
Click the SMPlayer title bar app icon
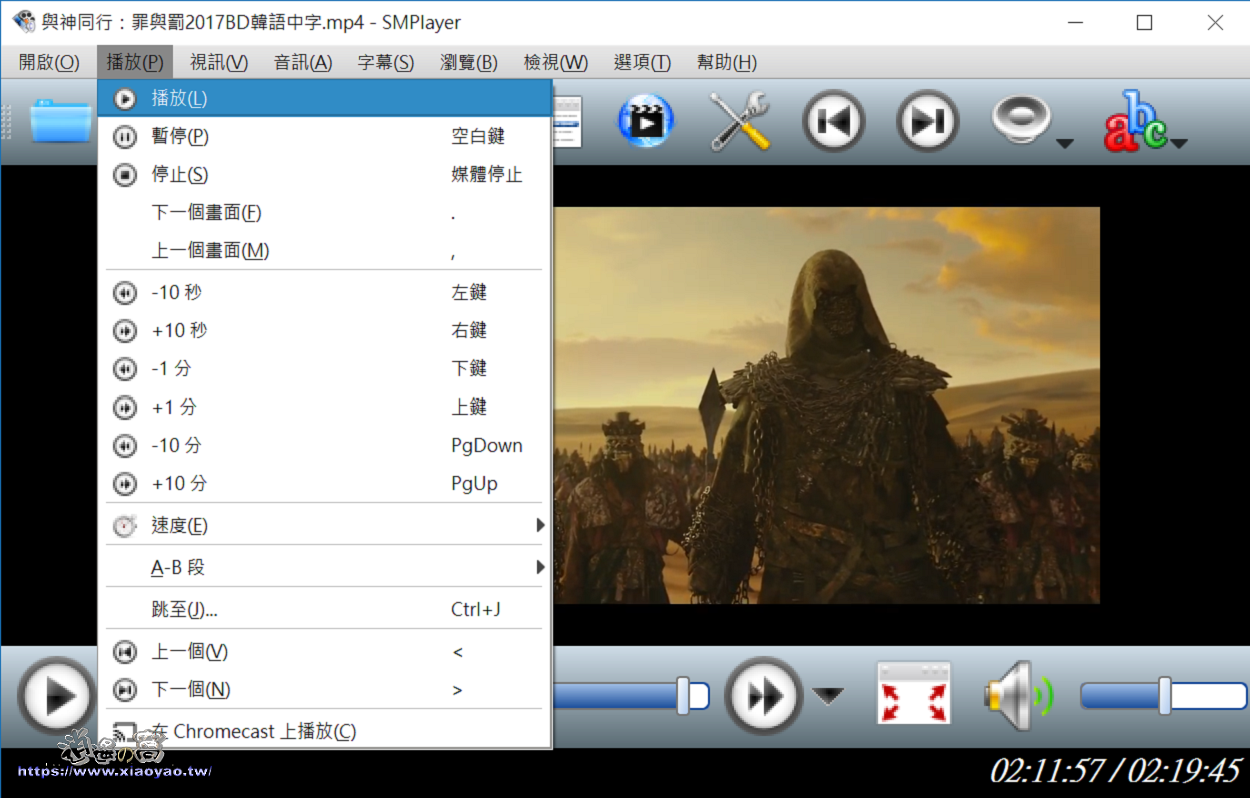pyautogui.click(x=22, y=22)
